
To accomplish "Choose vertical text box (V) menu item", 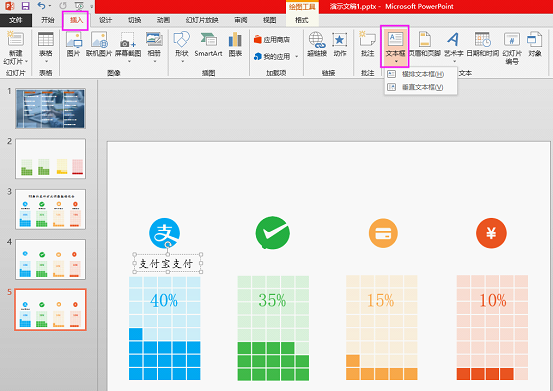I will coord(421,87).
